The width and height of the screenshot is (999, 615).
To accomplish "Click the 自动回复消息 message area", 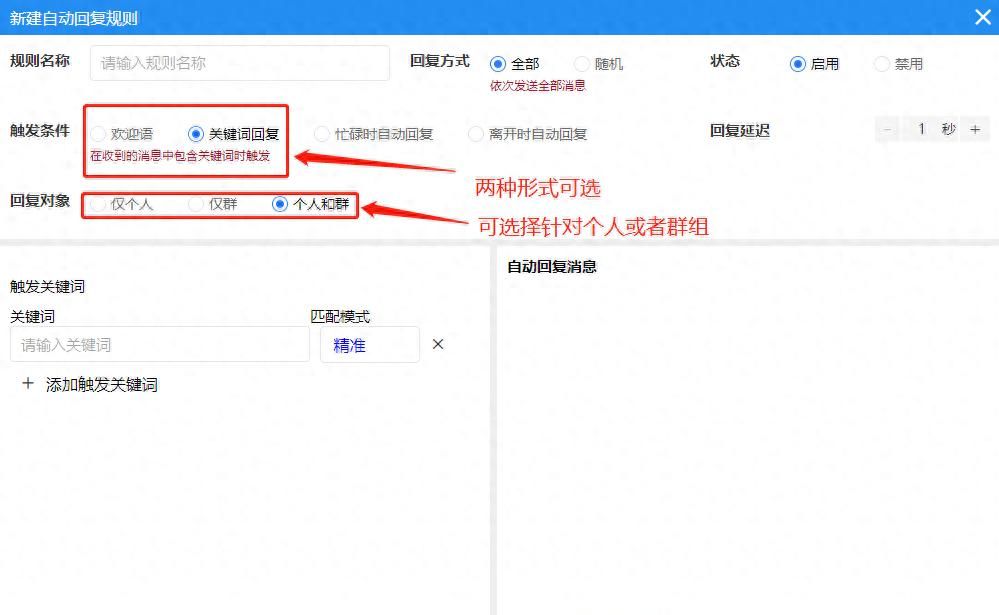I will (x=740, y=420).
